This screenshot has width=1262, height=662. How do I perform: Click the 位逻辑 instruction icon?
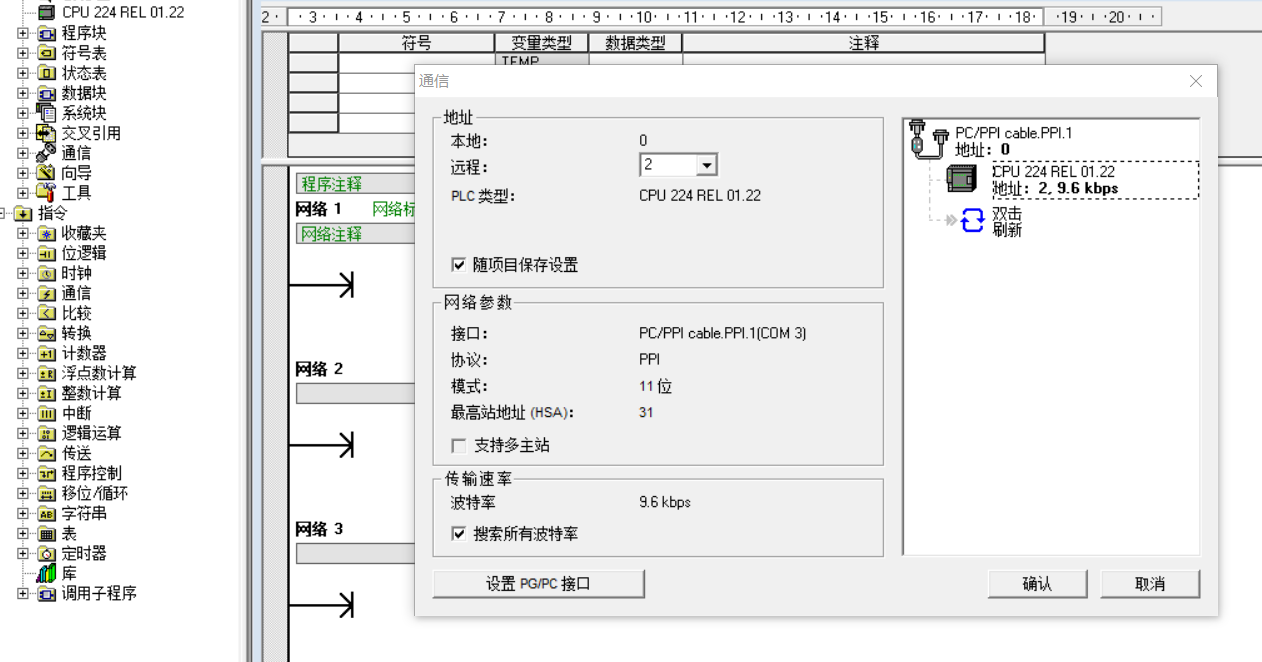tap(46, 253)
